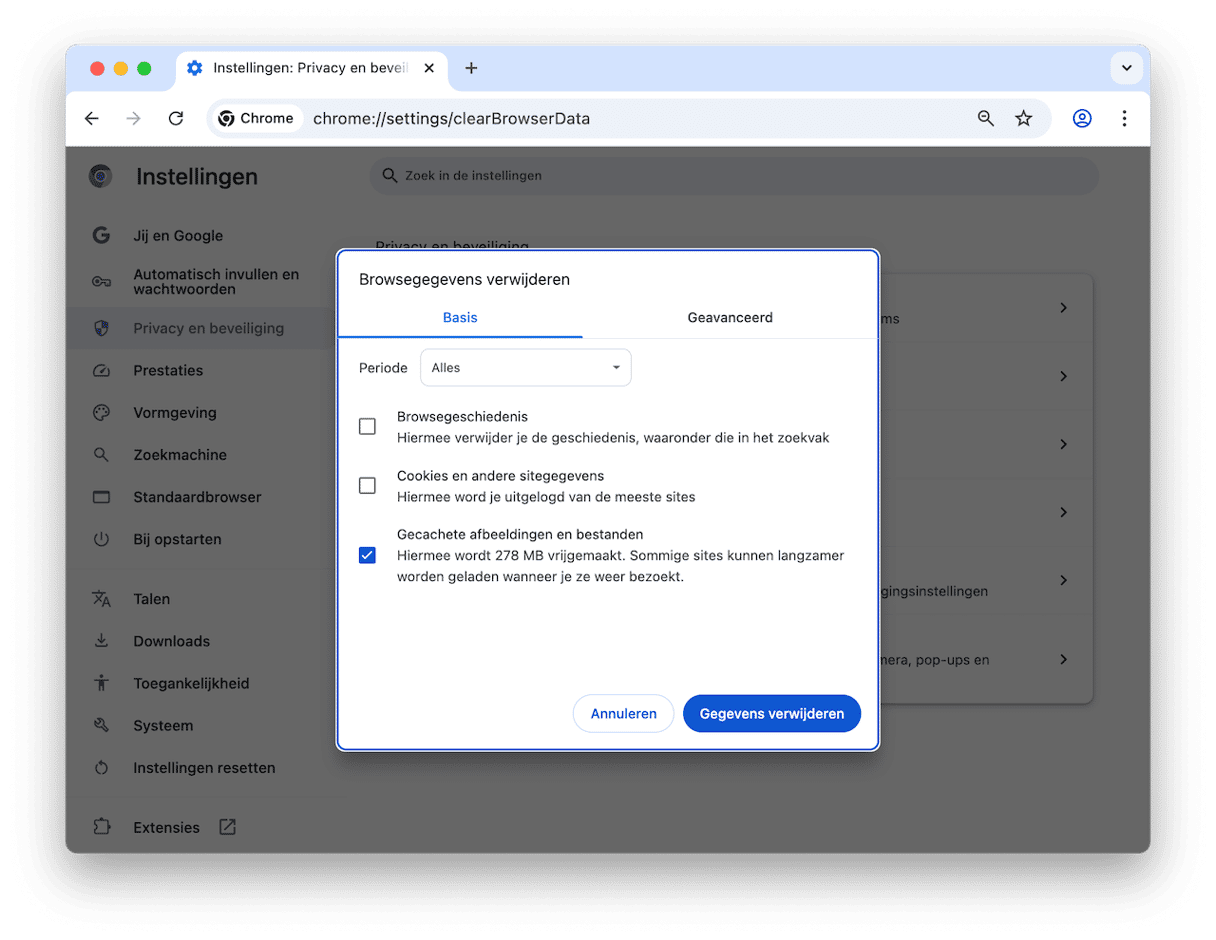Click the reload page icon
This screenshot has width=1216, height=940.
(x=176, y=118)
